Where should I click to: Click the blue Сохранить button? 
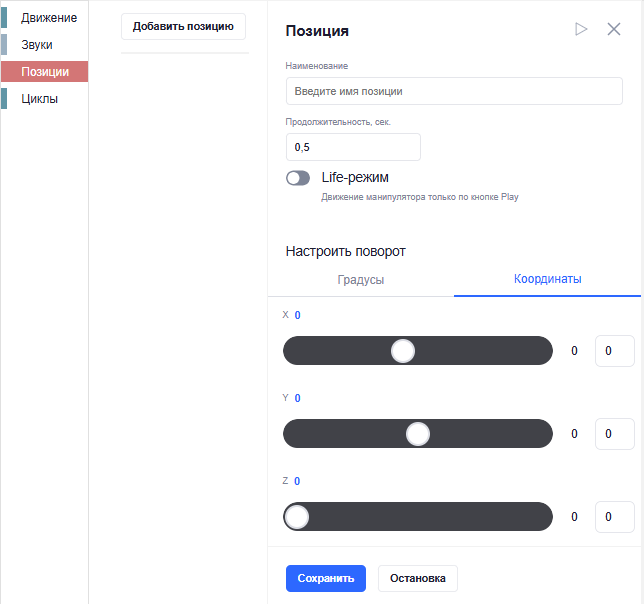(326, 578)
